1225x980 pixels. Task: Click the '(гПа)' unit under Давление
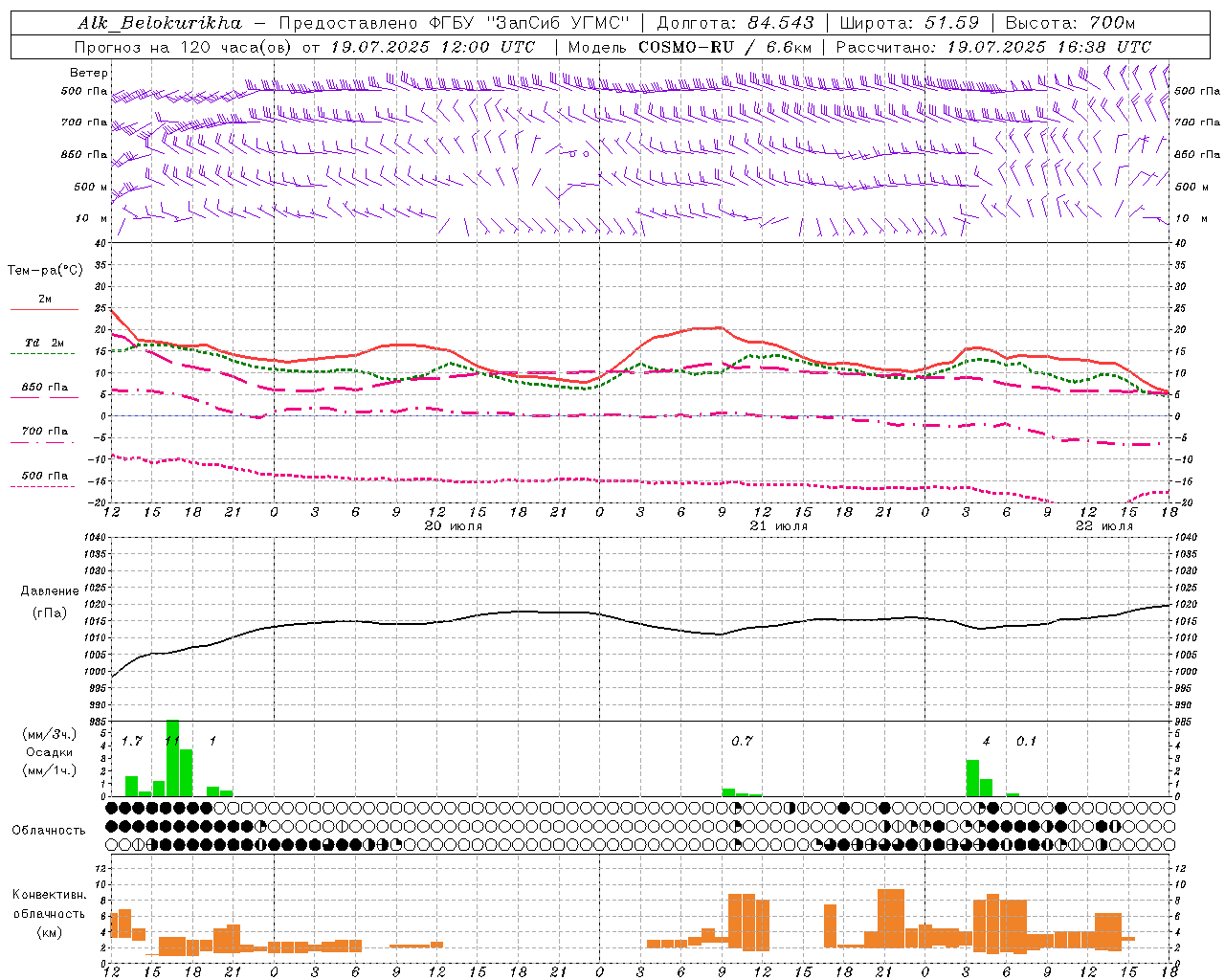coord(50,612)
